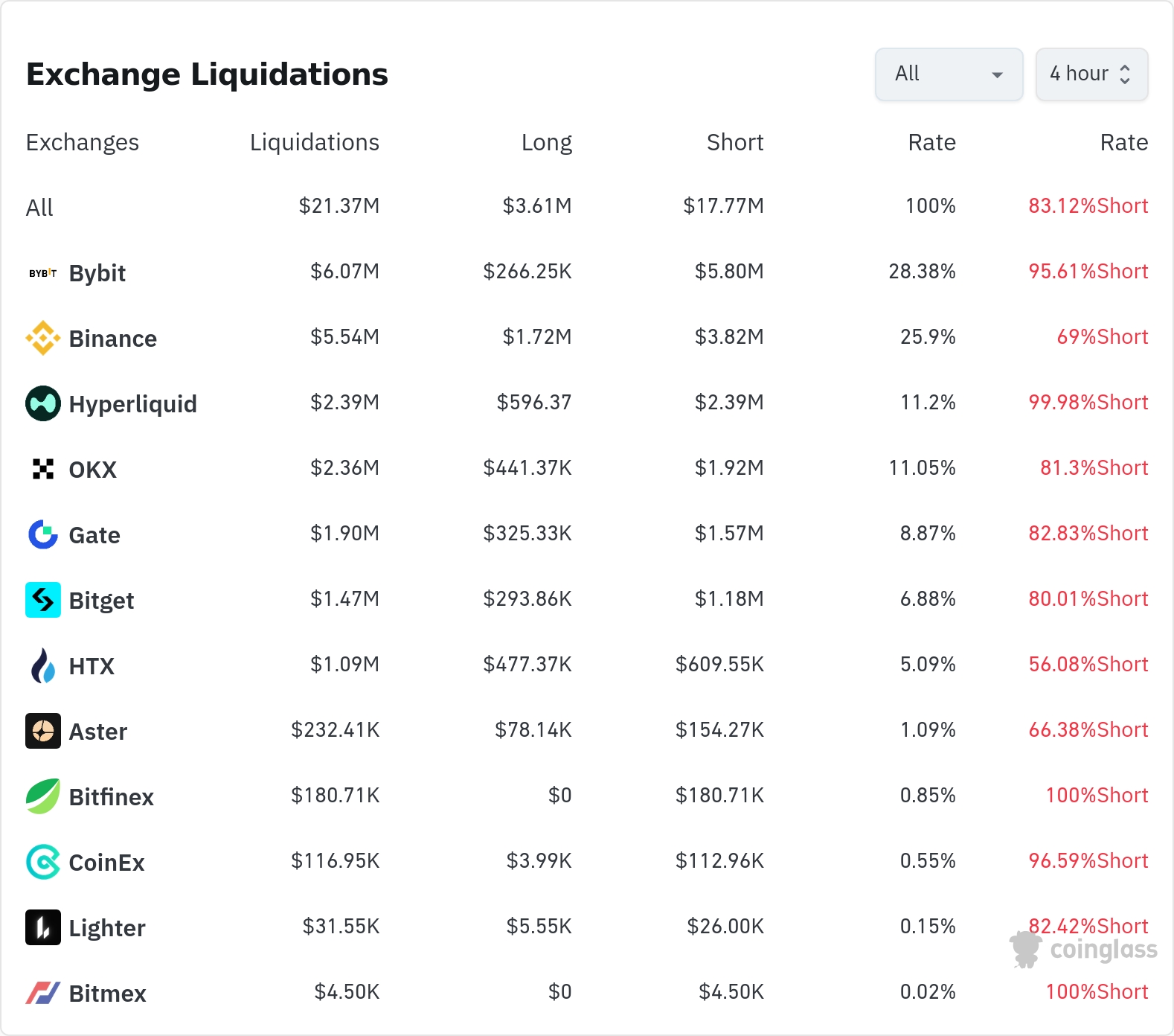1174x1036 pixels.
Task: Open the Bitfinex exchange name link
Action: pos(111,797)
